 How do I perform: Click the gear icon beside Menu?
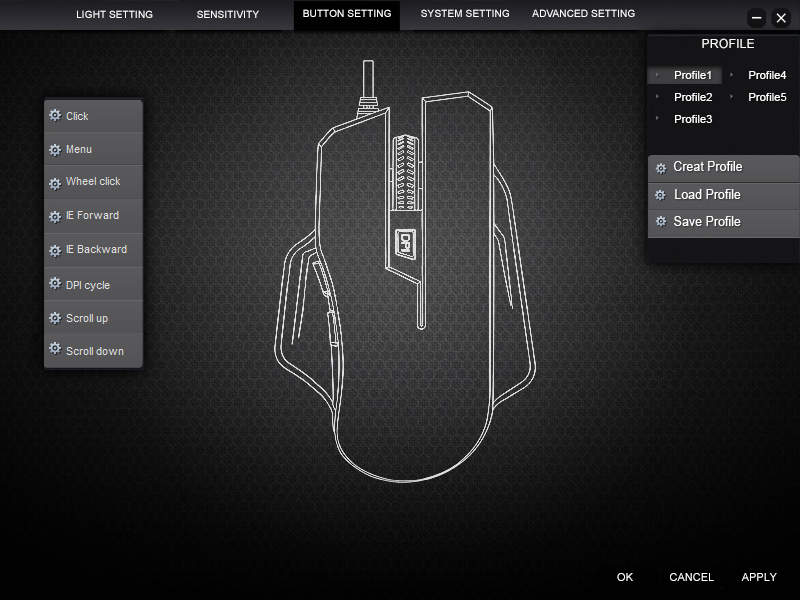pos(55,149)
